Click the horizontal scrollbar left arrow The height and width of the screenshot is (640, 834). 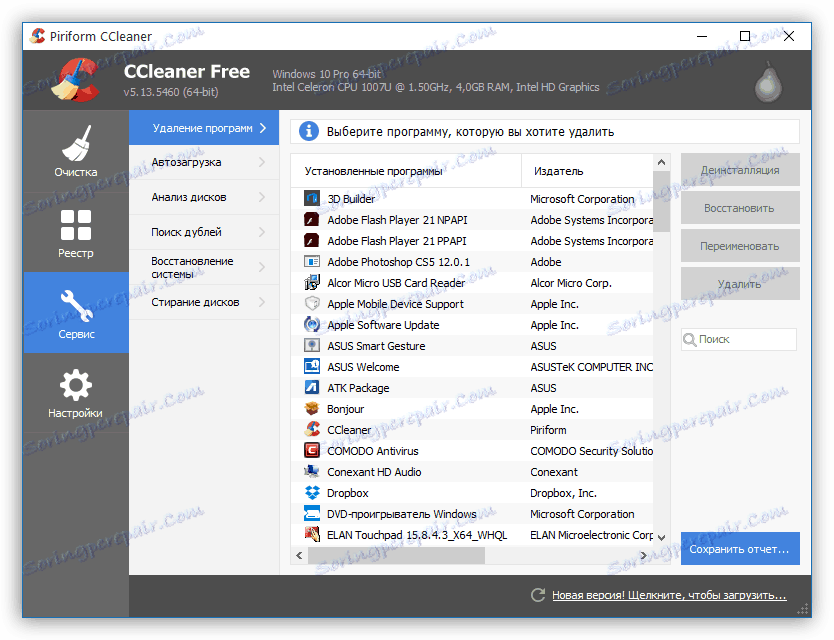(299, 555)
